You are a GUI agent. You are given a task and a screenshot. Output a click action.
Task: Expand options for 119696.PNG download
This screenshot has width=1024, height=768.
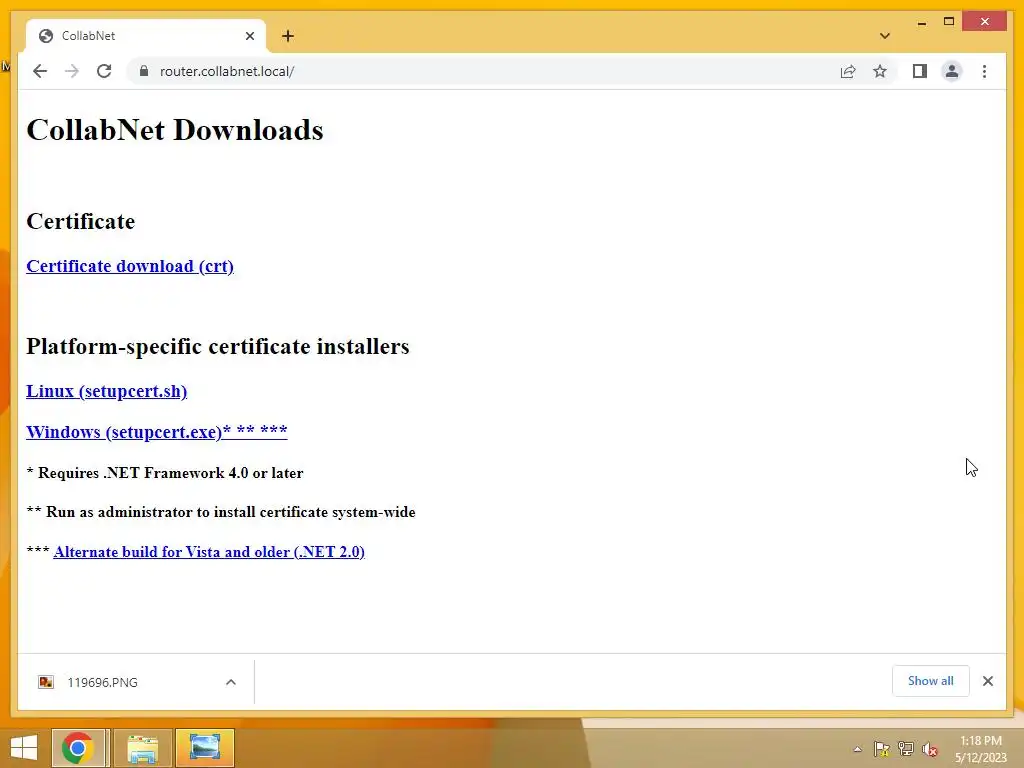click(231, 682)
